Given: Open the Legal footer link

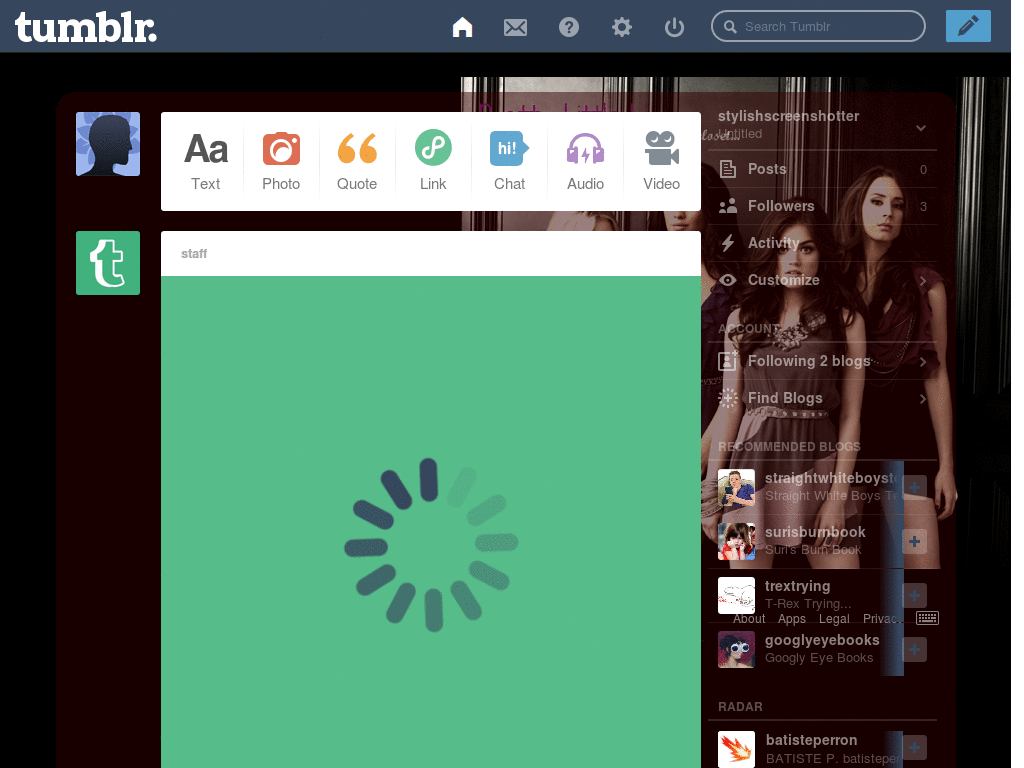Looking at the screenshot, I should tap(834, 619).
